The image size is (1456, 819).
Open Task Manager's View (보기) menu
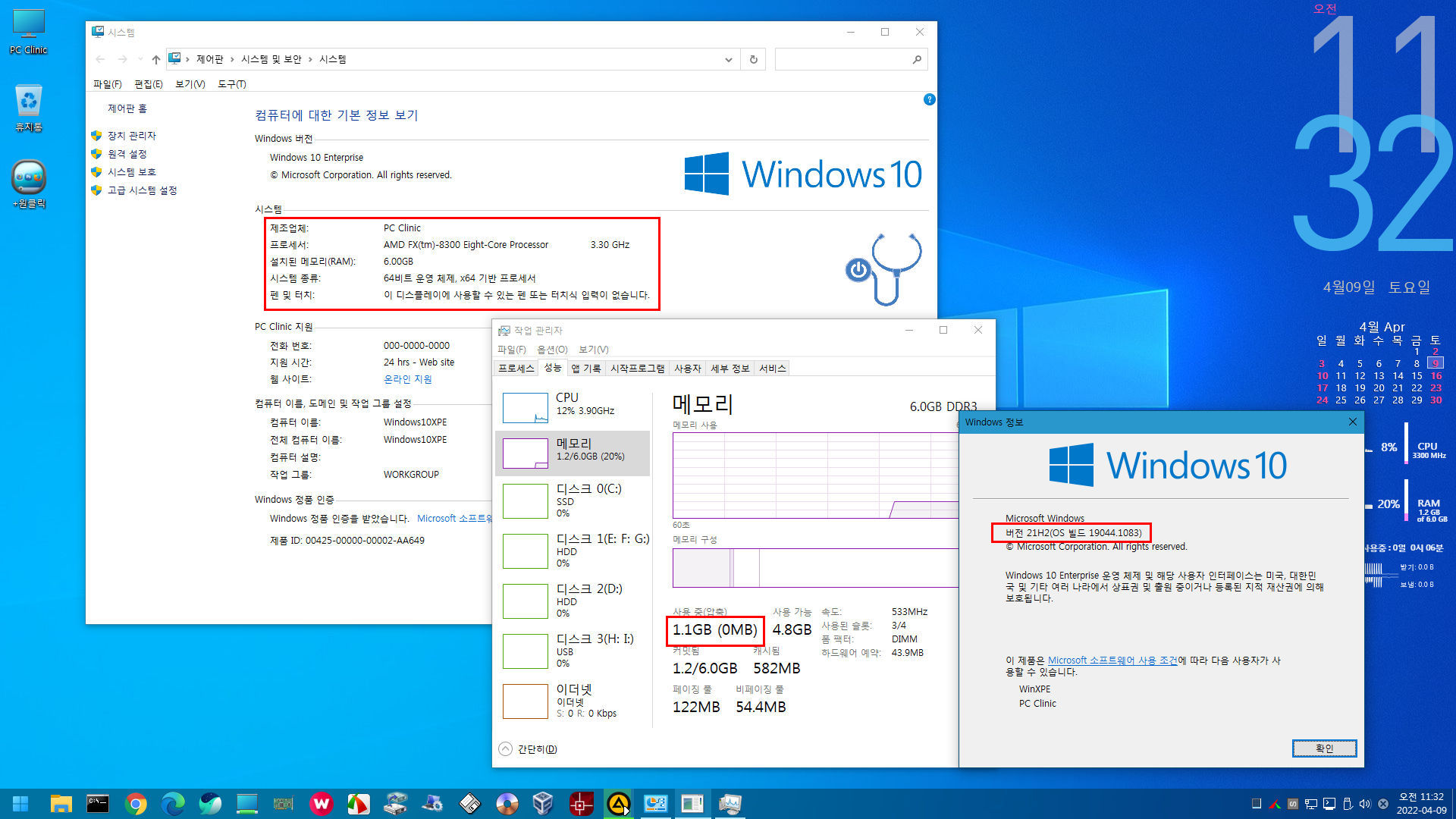[x=594, y=350]
